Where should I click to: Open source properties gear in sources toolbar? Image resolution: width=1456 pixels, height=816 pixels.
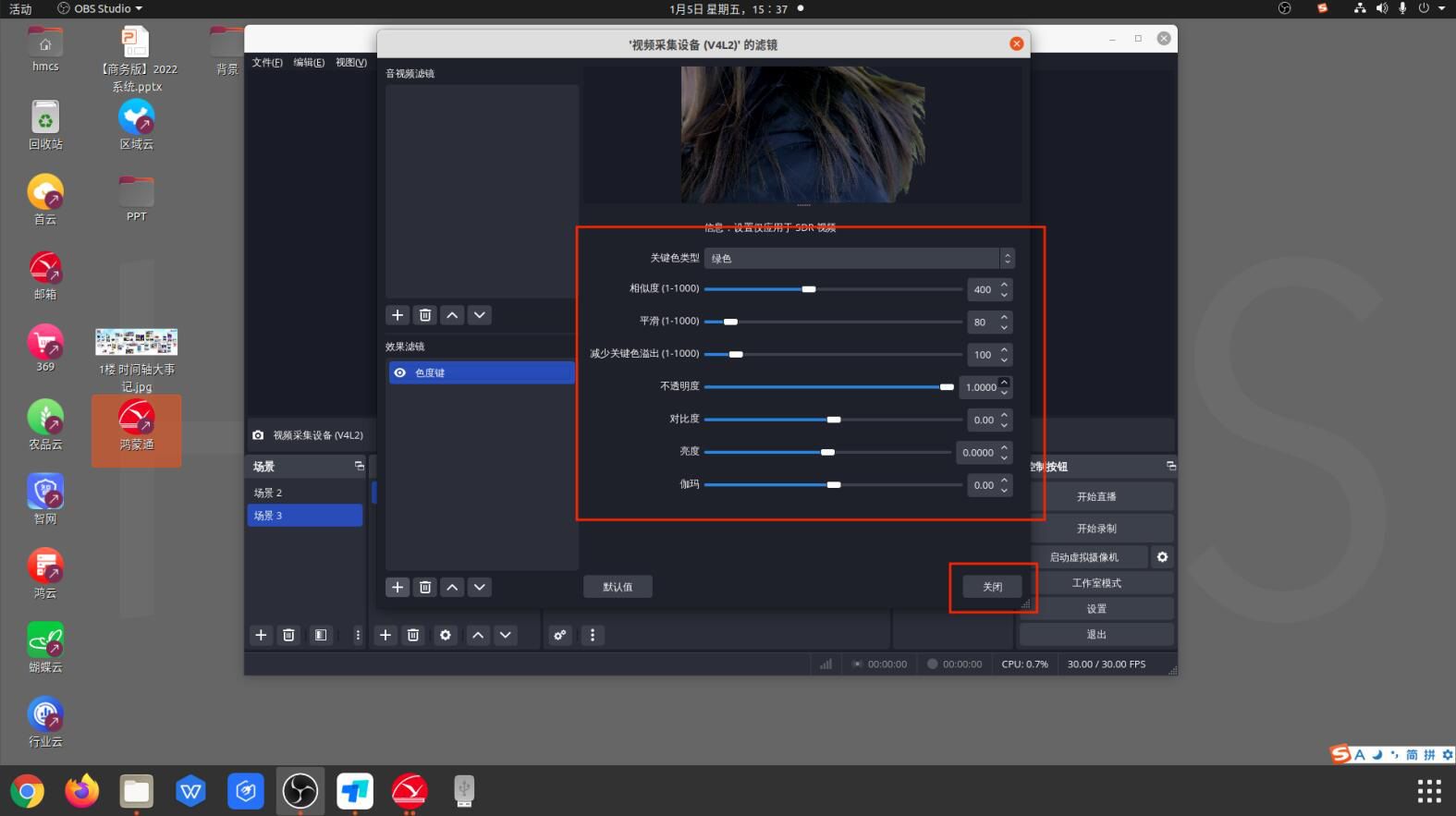click(446, 635)
